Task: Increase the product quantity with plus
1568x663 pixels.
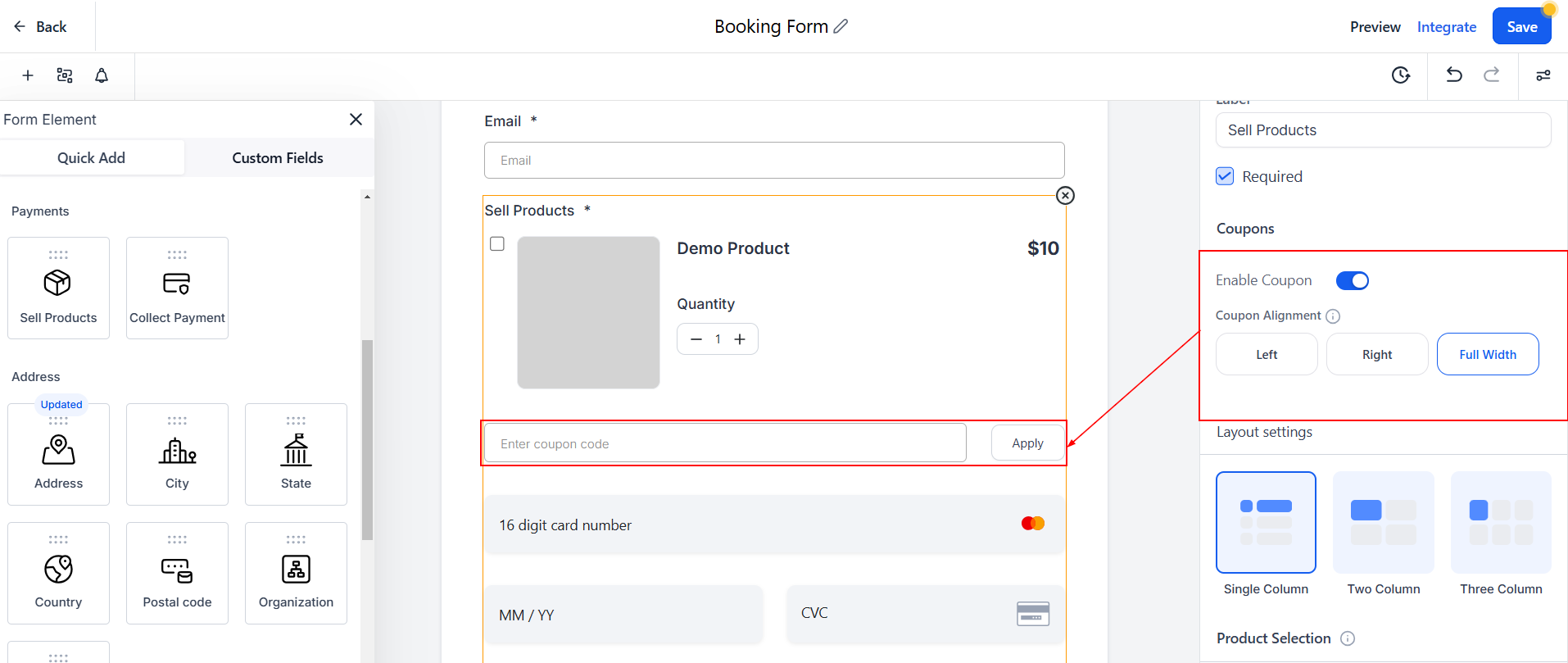Action: coord(740,339)
